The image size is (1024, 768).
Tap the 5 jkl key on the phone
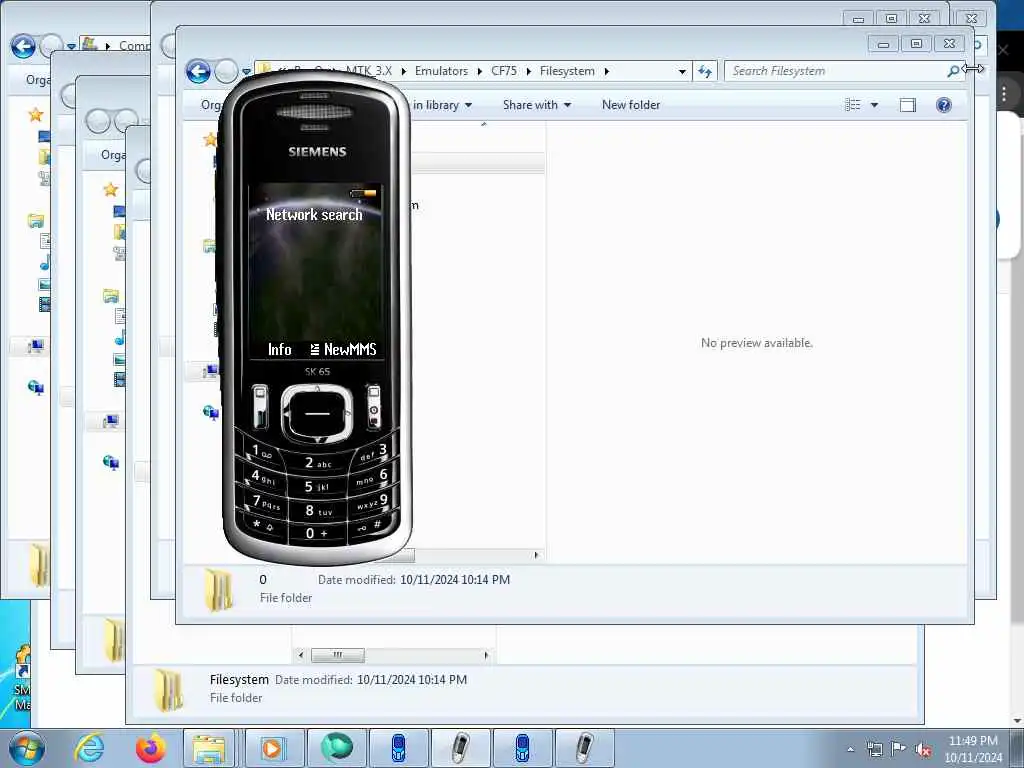pyautogui.click(x=317, y=487)
